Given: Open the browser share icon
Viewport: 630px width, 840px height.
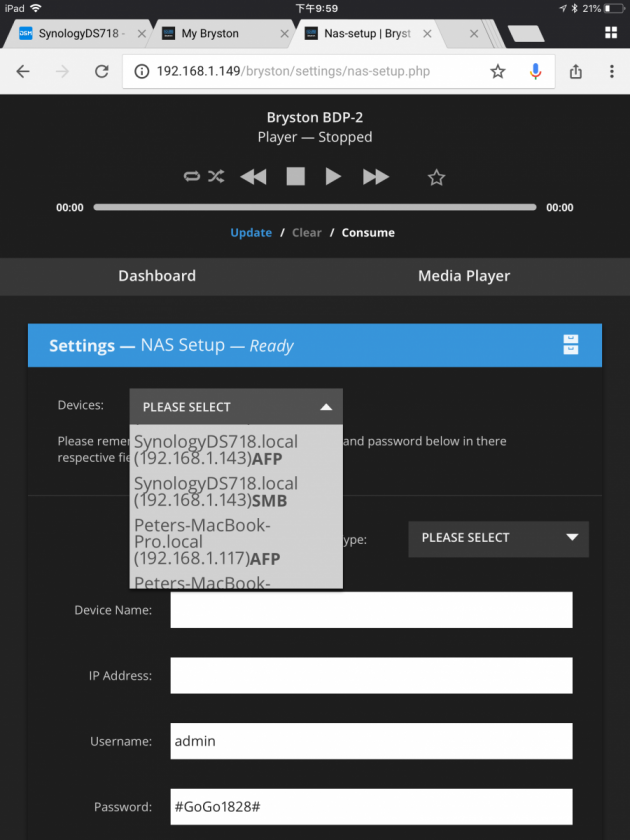Looking at the screenshot, I should pos(575,71).
